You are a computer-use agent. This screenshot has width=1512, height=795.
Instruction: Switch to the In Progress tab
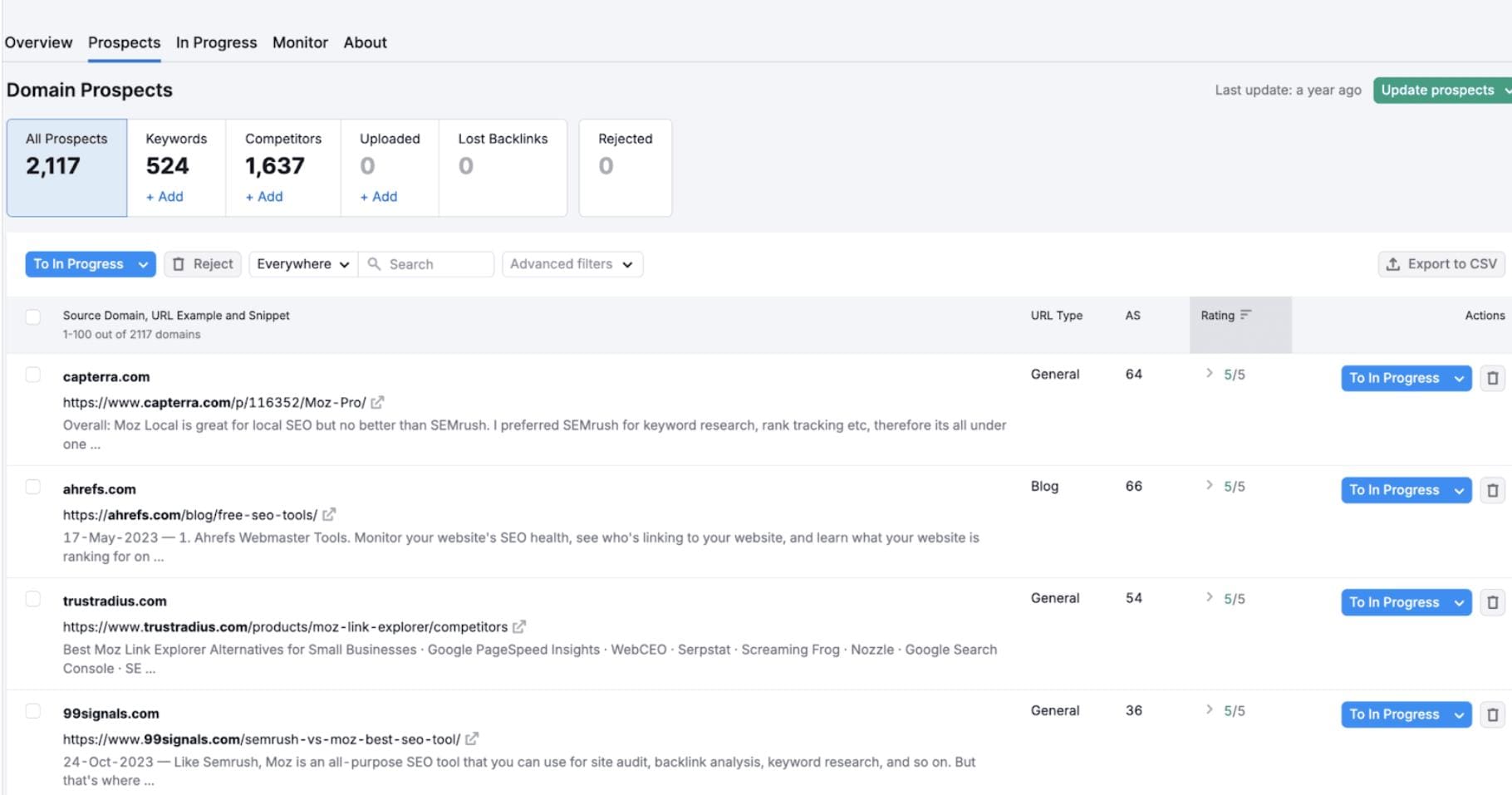coord(217,42)
